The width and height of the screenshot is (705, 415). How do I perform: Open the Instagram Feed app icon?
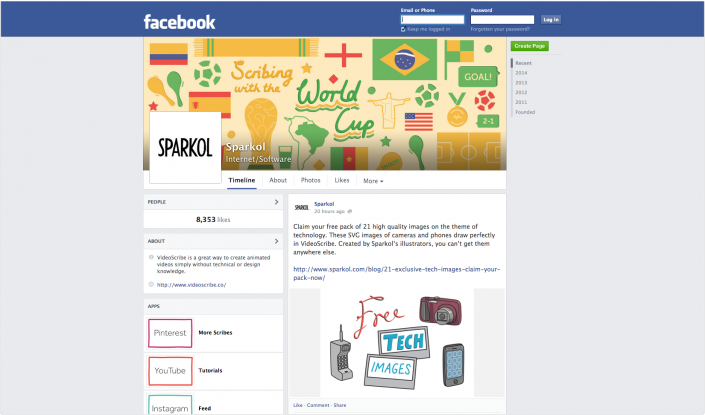[x=170, y=405]
